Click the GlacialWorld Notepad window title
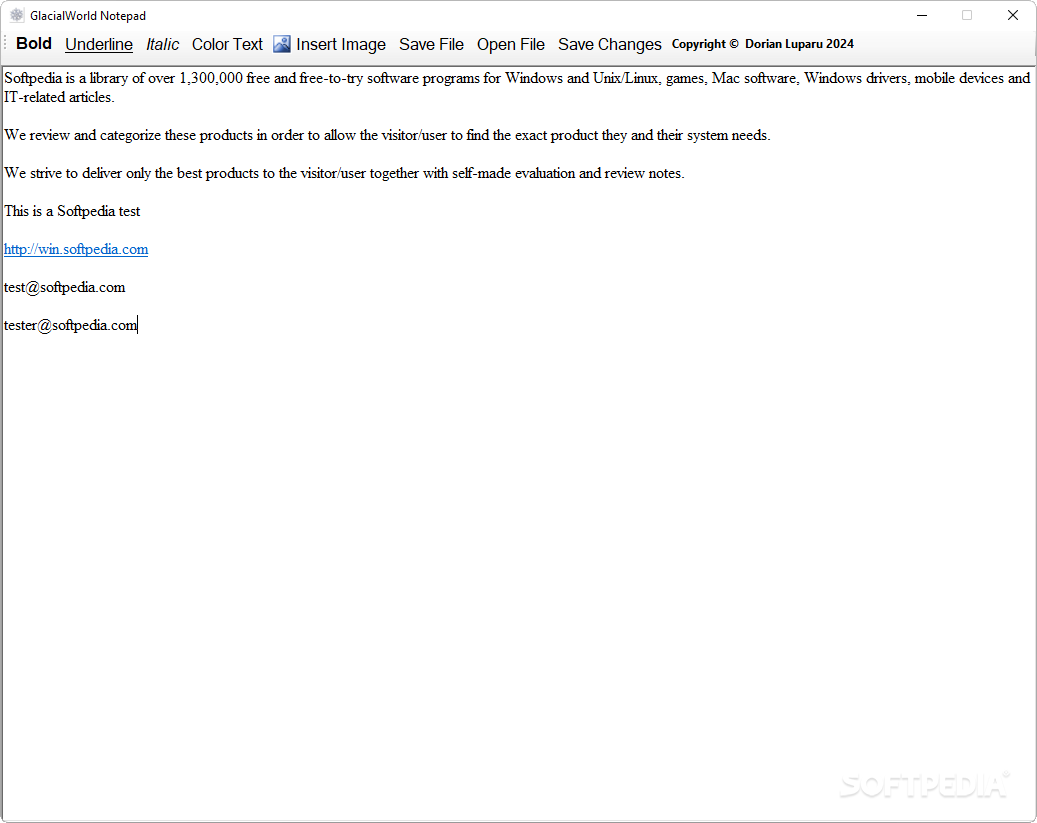 [88, 15]
